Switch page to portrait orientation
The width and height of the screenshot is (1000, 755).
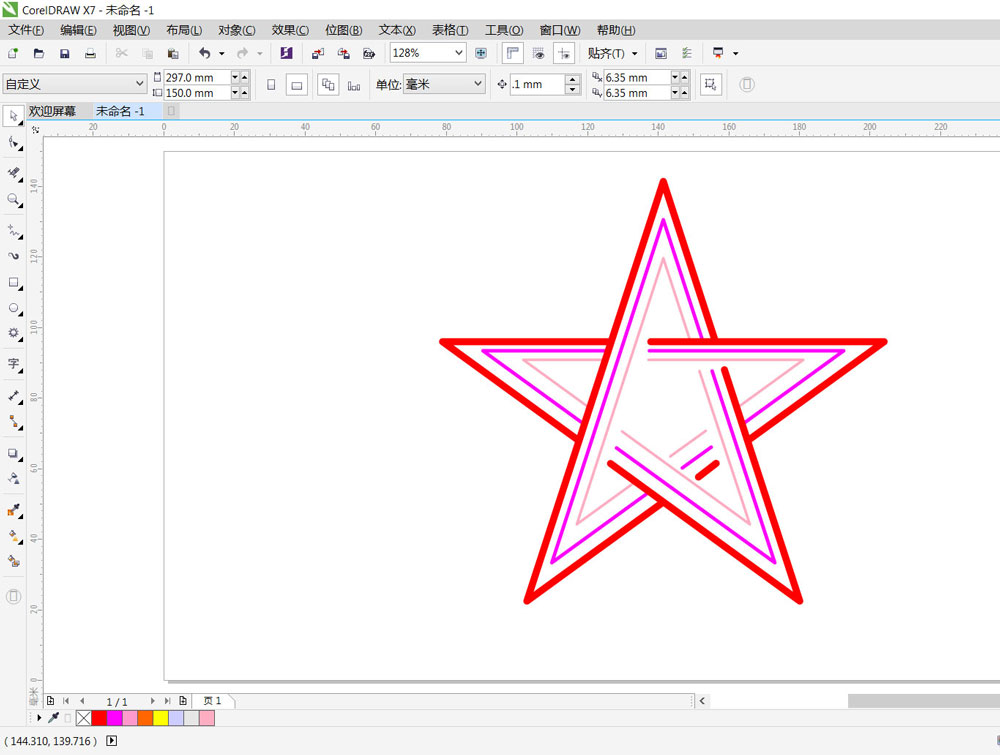coord(271,85)
